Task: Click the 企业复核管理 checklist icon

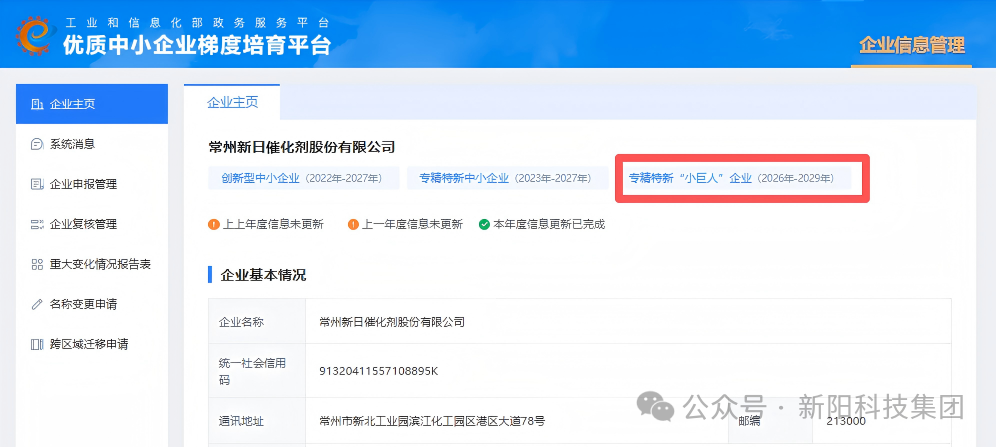Action: 37,224
